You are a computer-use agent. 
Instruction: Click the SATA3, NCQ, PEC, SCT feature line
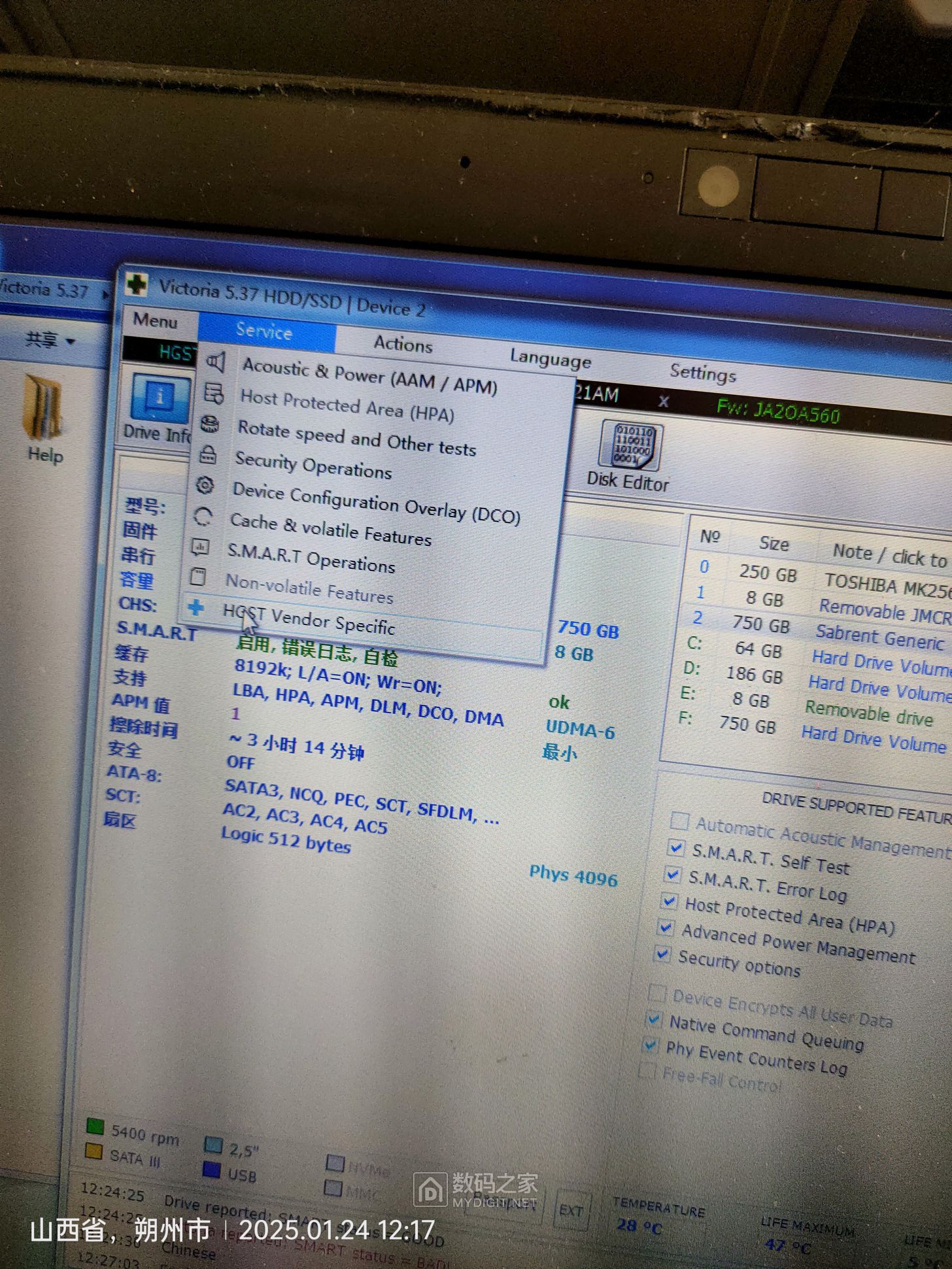[362, 802]
